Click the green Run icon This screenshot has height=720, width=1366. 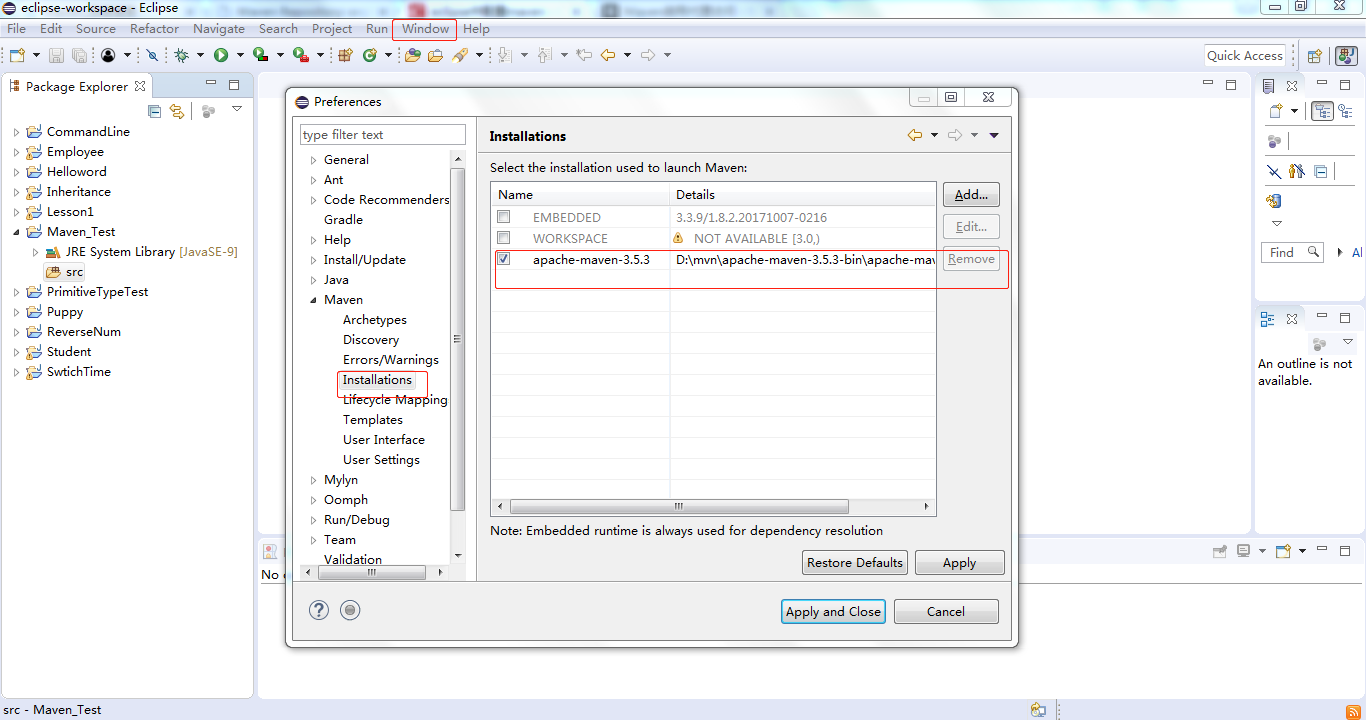coord(220,55)
